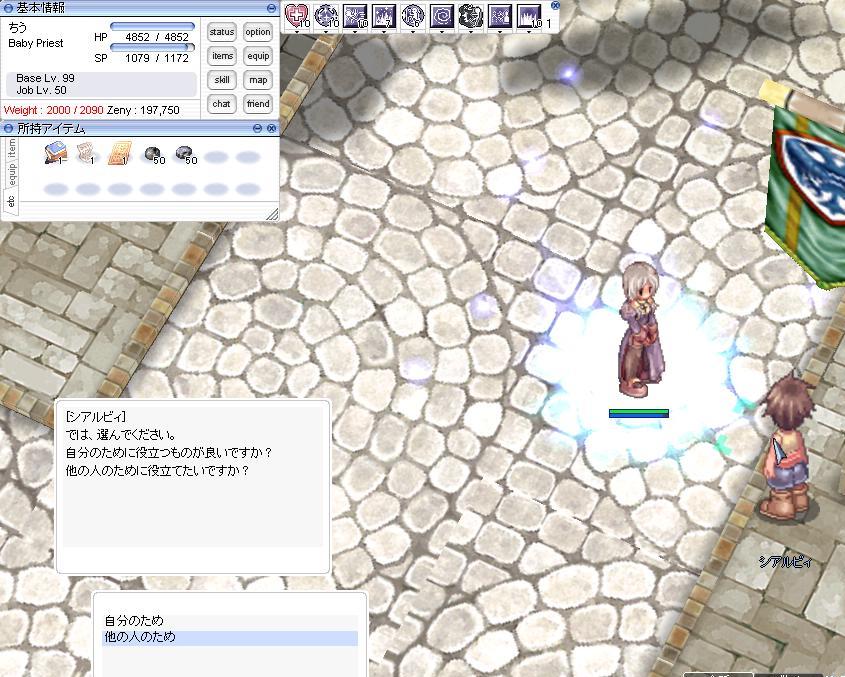
Task: Click the items button in basic info
Action: pyautogui.click(x=222, y=56)
